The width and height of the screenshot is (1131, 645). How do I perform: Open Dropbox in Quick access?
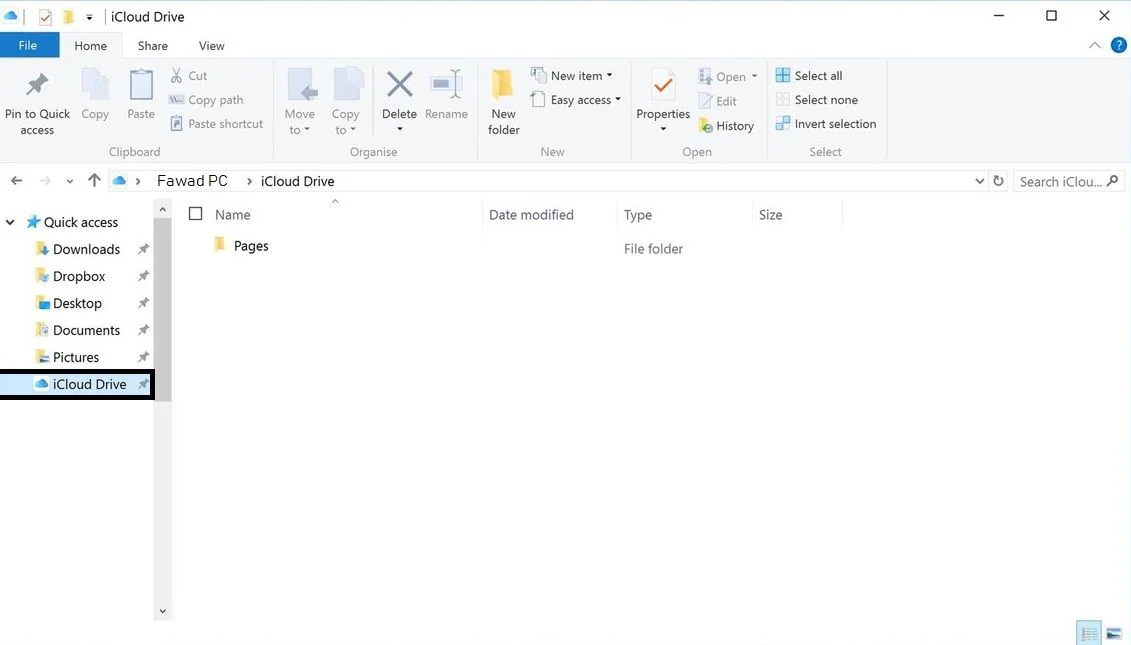point(79,276)
